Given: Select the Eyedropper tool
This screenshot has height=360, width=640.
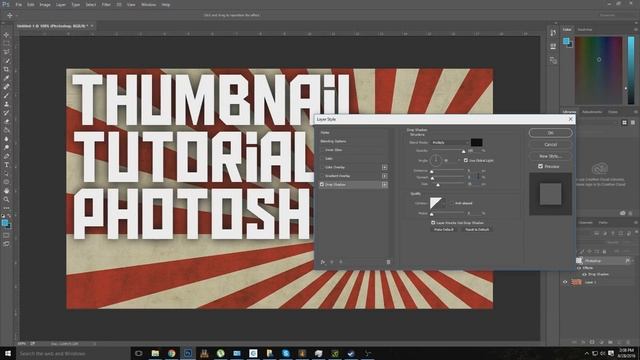Looking at the screenshot, I should (6, 78).
